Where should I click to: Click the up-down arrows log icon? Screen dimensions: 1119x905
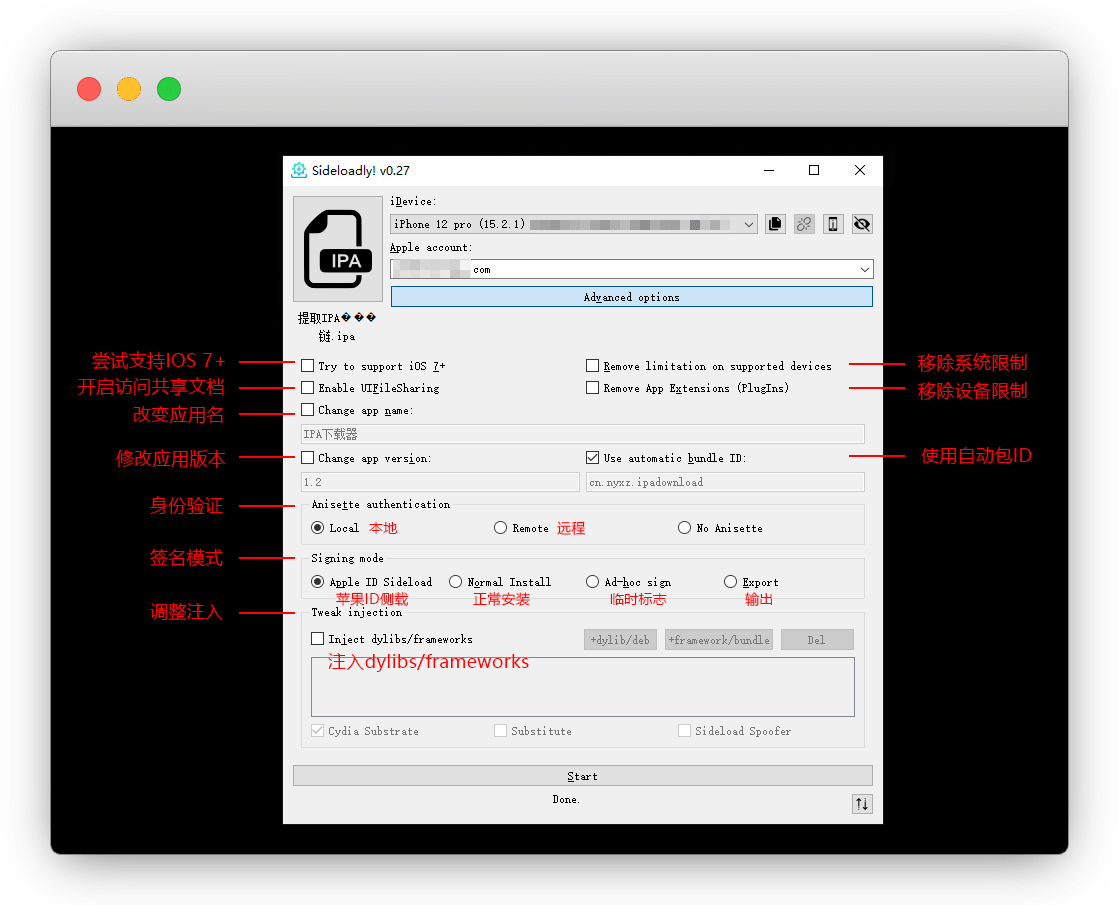tap(862, 804)
